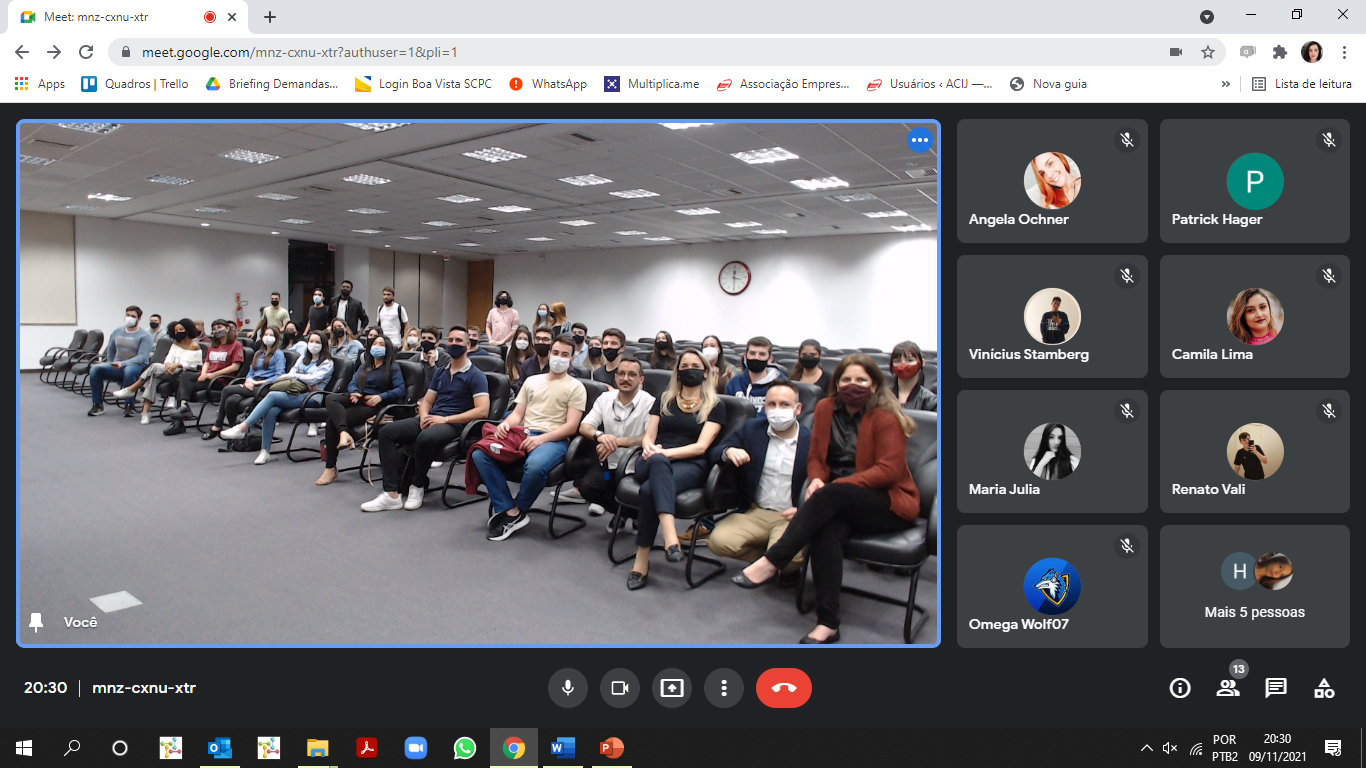Open Chrome three-dot menu
Image resolution: width=1366 pixels, height=768 pixels.
point(1344,52)
